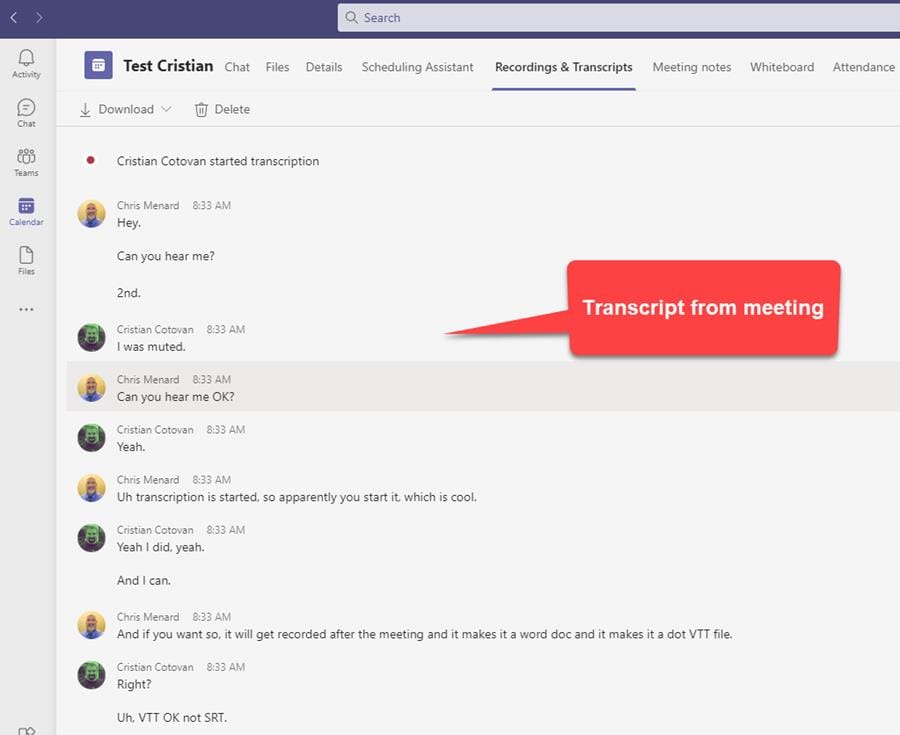
Task: Click the magnifier icon in the search bar
Action: pyautogui.click(x=350, y=17)
